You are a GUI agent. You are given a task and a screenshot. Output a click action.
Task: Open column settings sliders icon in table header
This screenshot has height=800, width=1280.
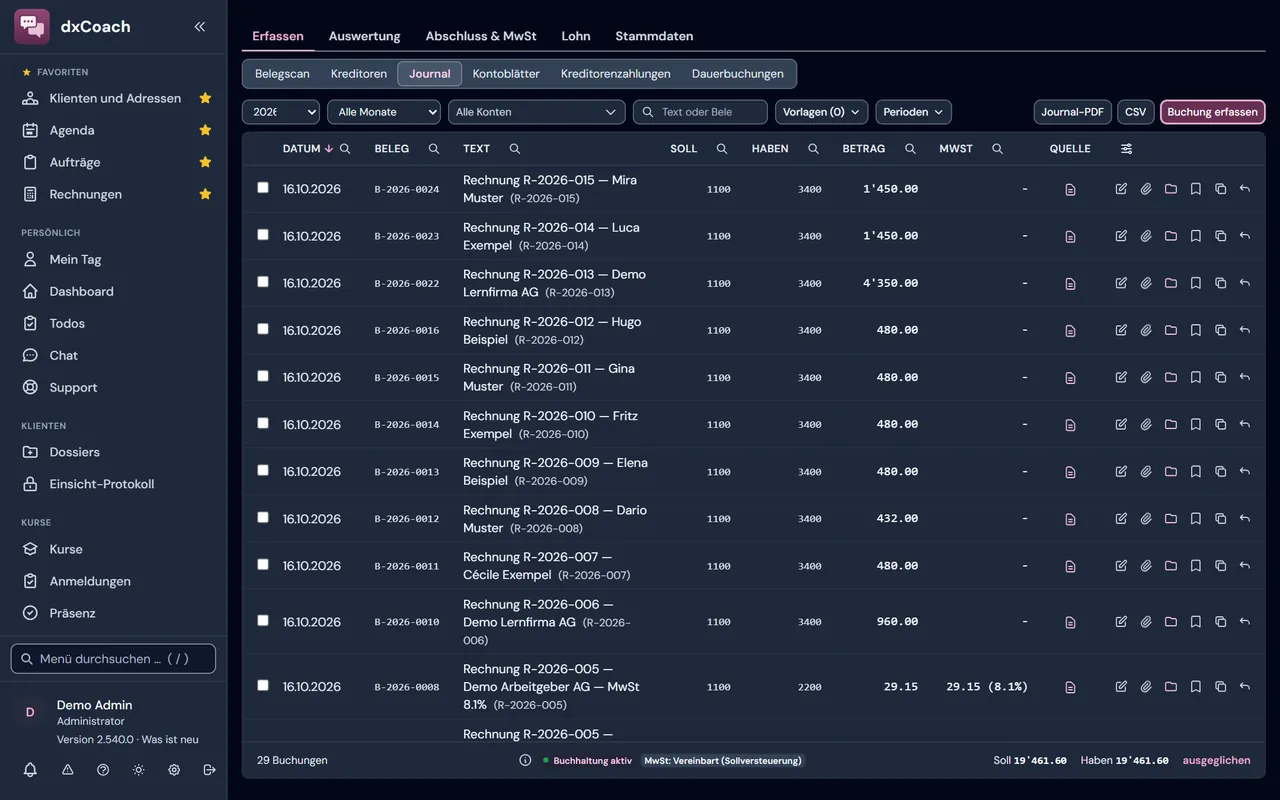[x=1127, y=149]
